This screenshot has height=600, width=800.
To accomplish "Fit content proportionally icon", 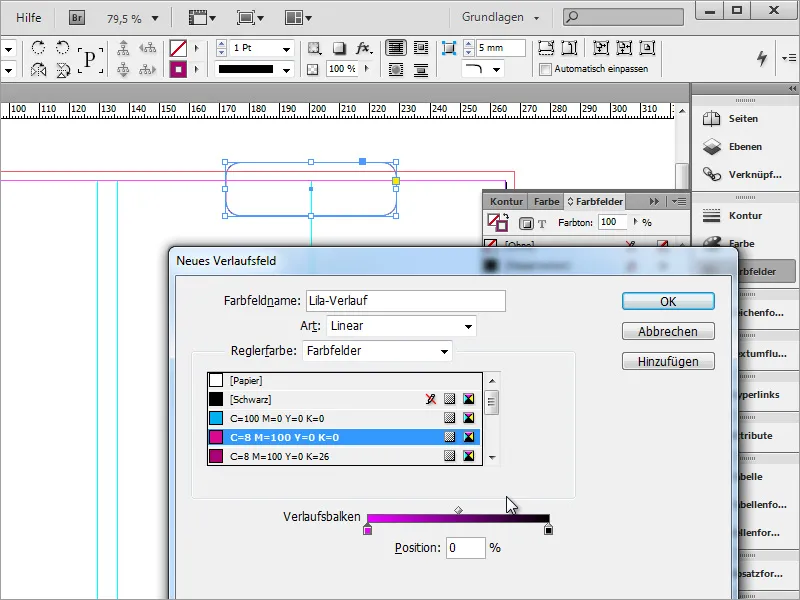I will point(569,48).
